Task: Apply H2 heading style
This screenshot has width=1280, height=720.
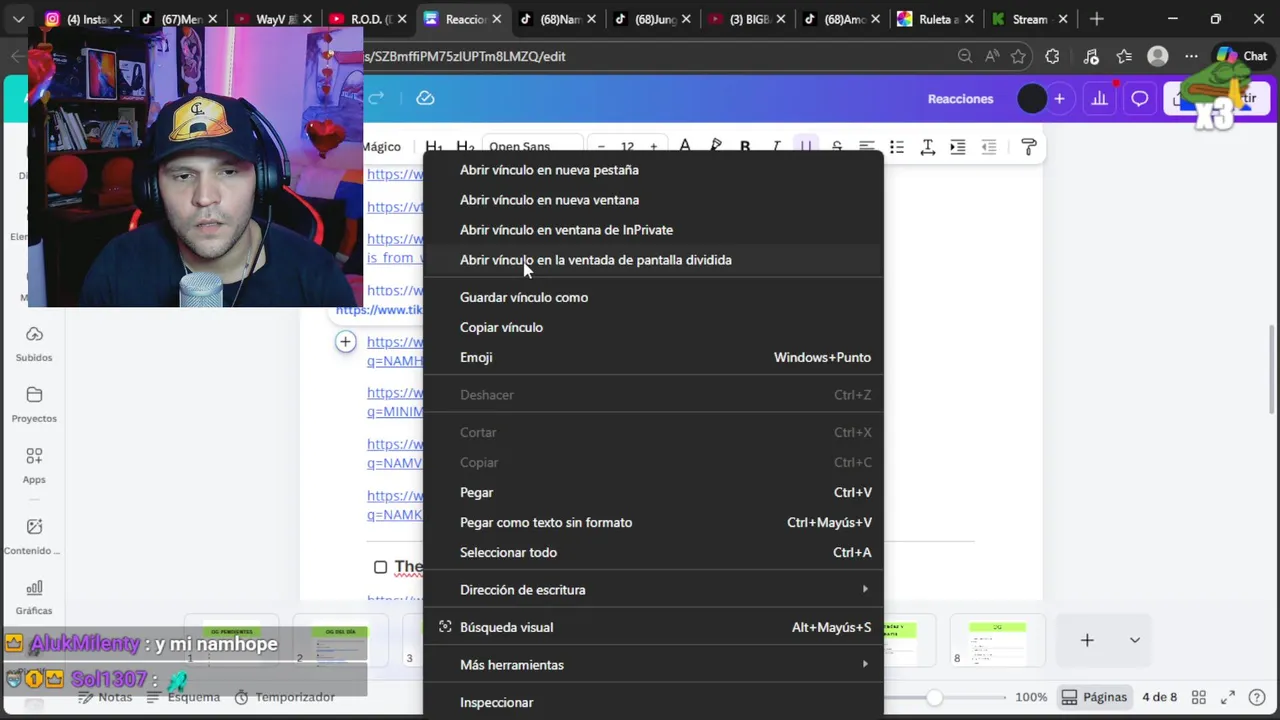Action: pyautogui.click(x=465, y=146)
